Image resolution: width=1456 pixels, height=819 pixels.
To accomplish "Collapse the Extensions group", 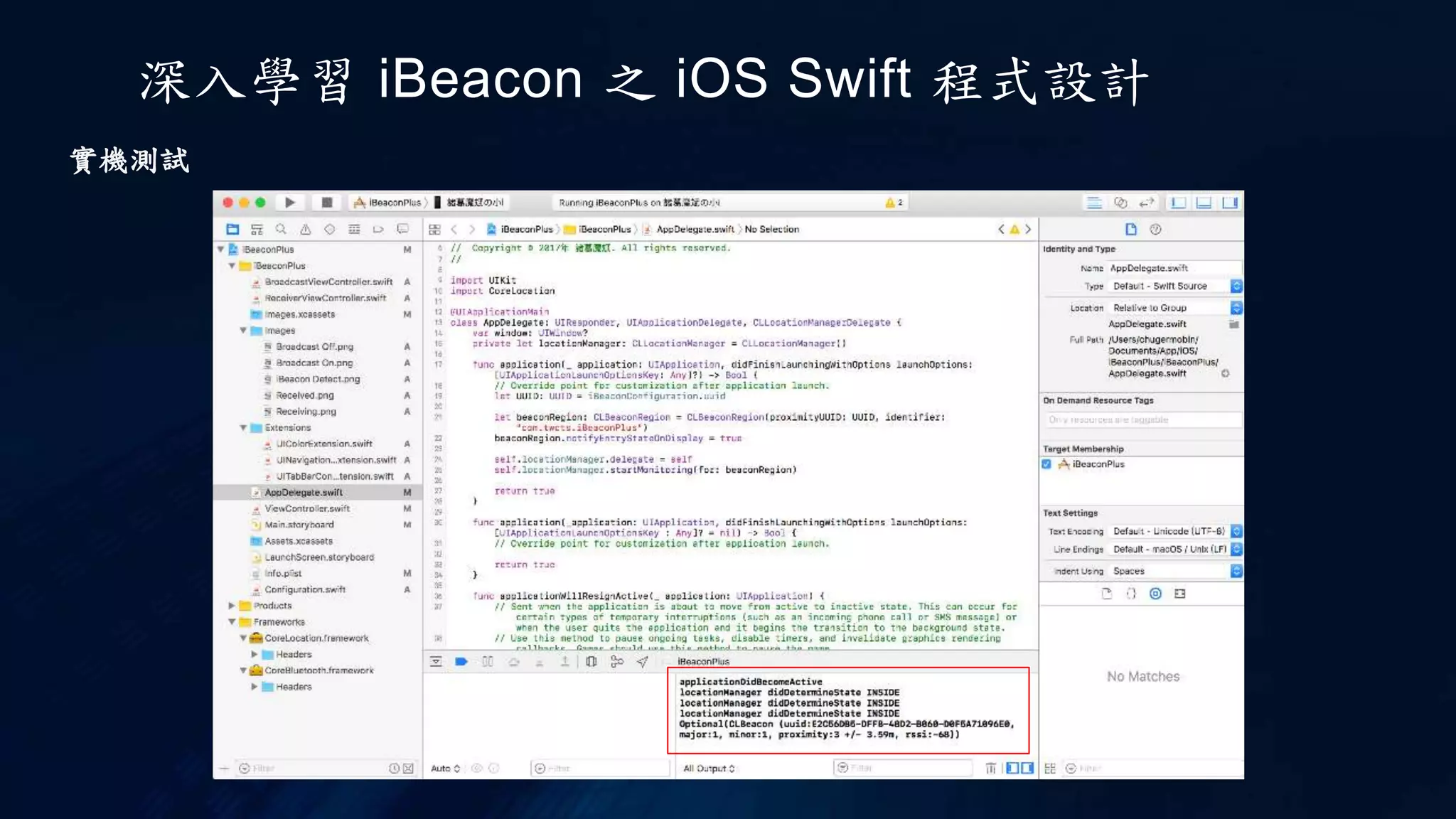I will (243, 428).
